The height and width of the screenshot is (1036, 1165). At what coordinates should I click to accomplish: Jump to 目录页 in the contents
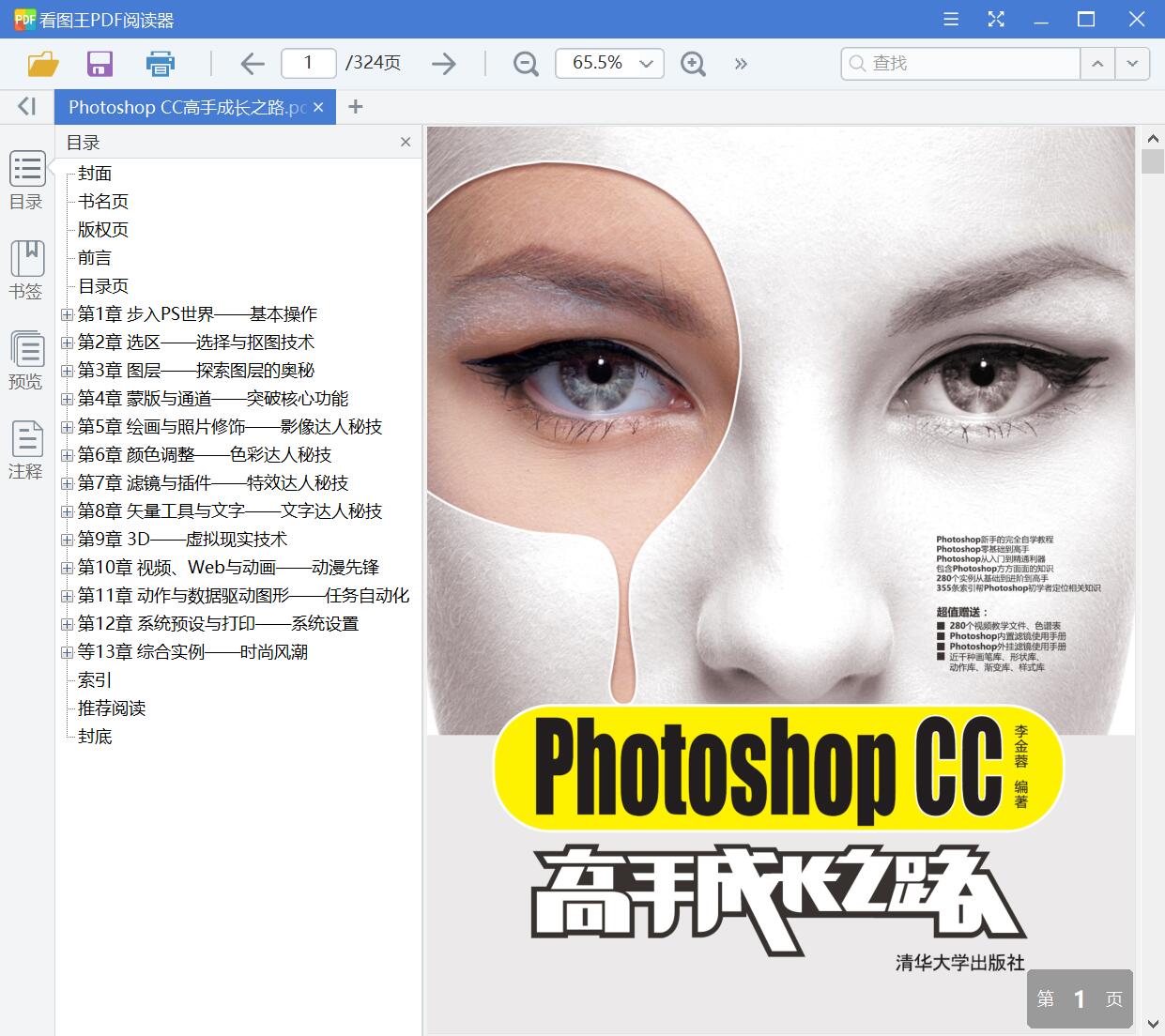coord(103,286)
